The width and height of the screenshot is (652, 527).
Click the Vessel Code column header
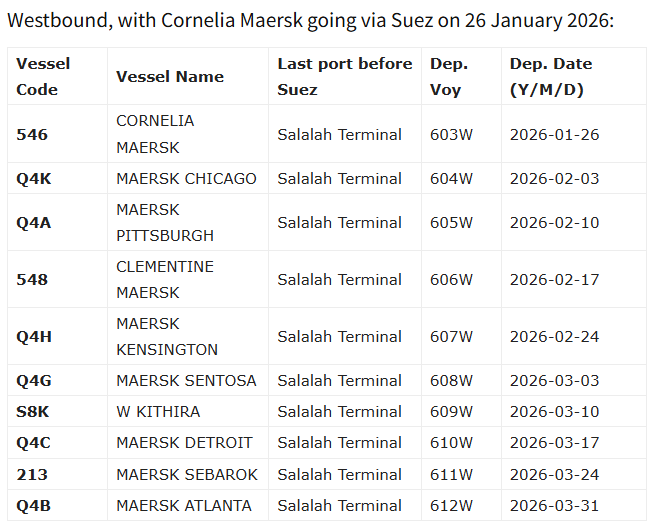pyautogui.click(x=44, y=76)
